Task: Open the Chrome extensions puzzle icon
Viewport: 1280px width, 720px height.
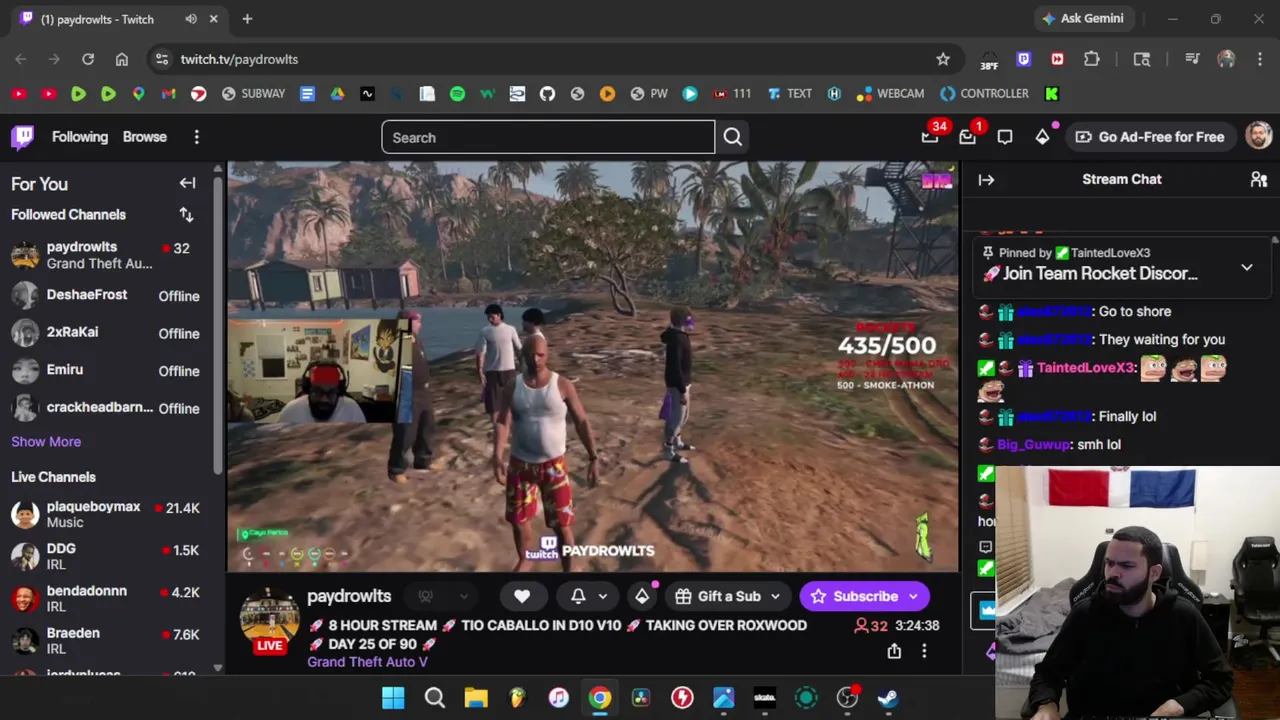Action: click(x=1092, y=59)
